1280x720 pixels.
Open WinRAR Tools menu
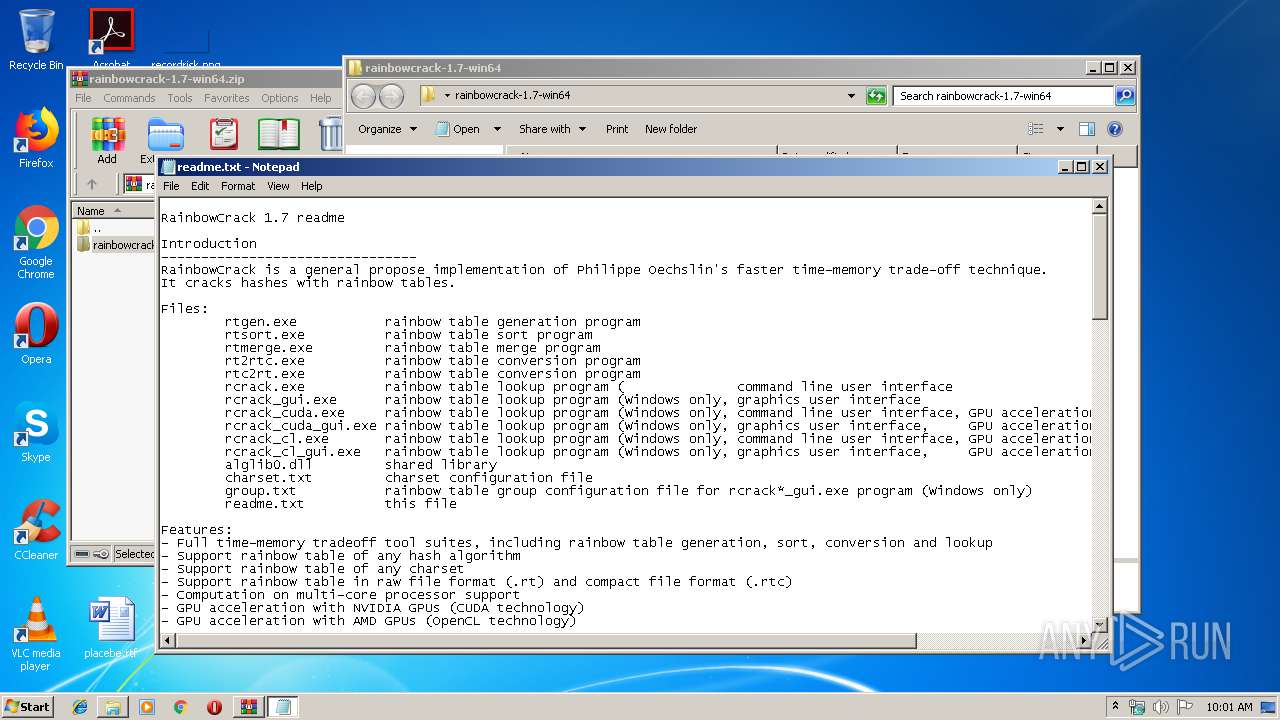tap(180, 98)
